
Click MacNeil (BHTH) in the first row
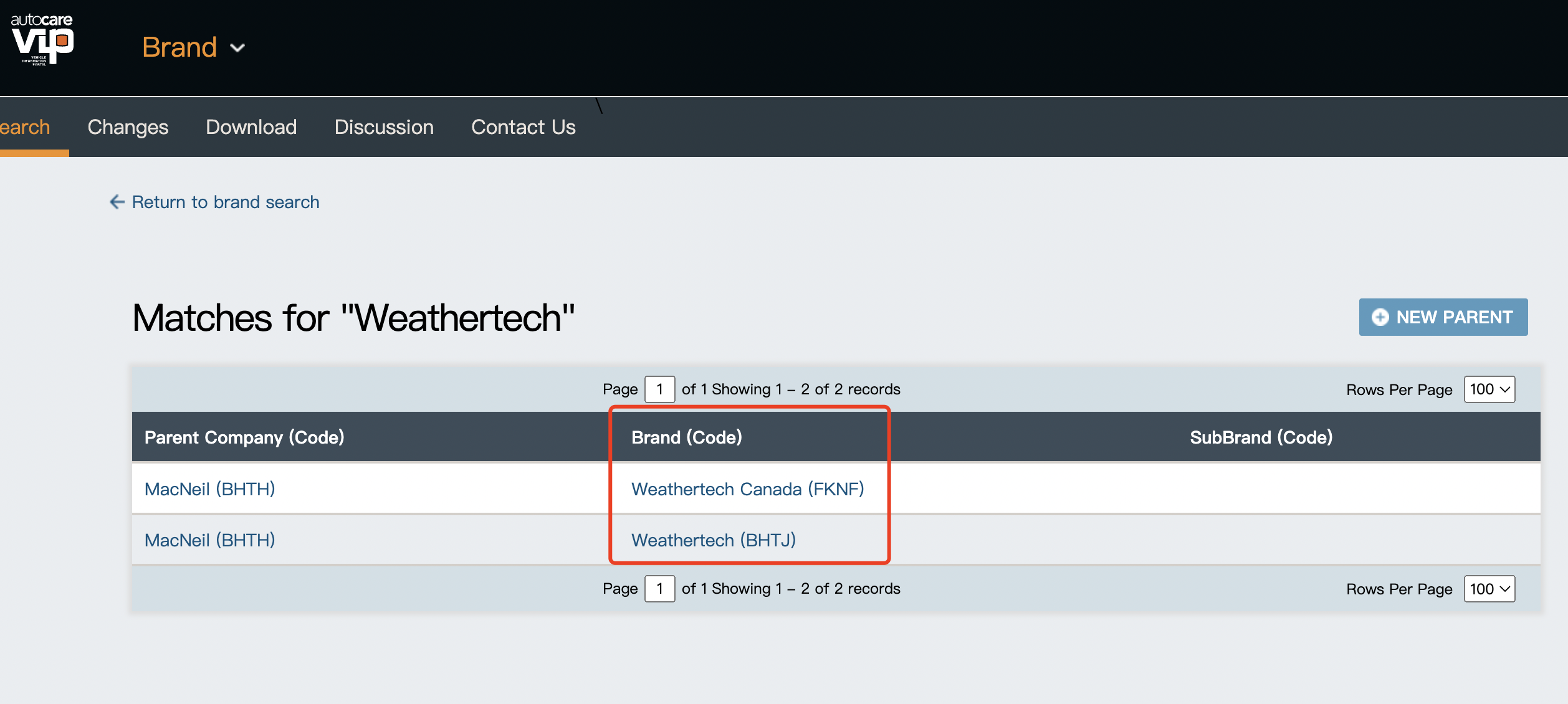coord(209,489)
